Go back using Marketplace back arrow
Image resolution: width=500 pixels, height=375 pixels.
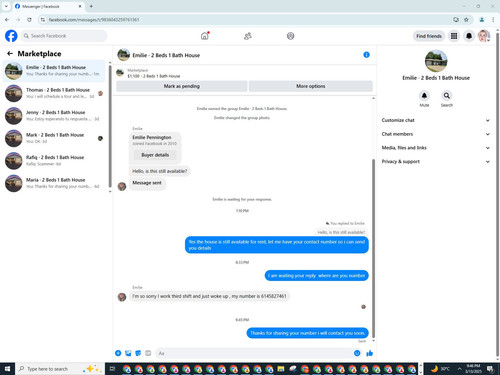coord(10,53)
